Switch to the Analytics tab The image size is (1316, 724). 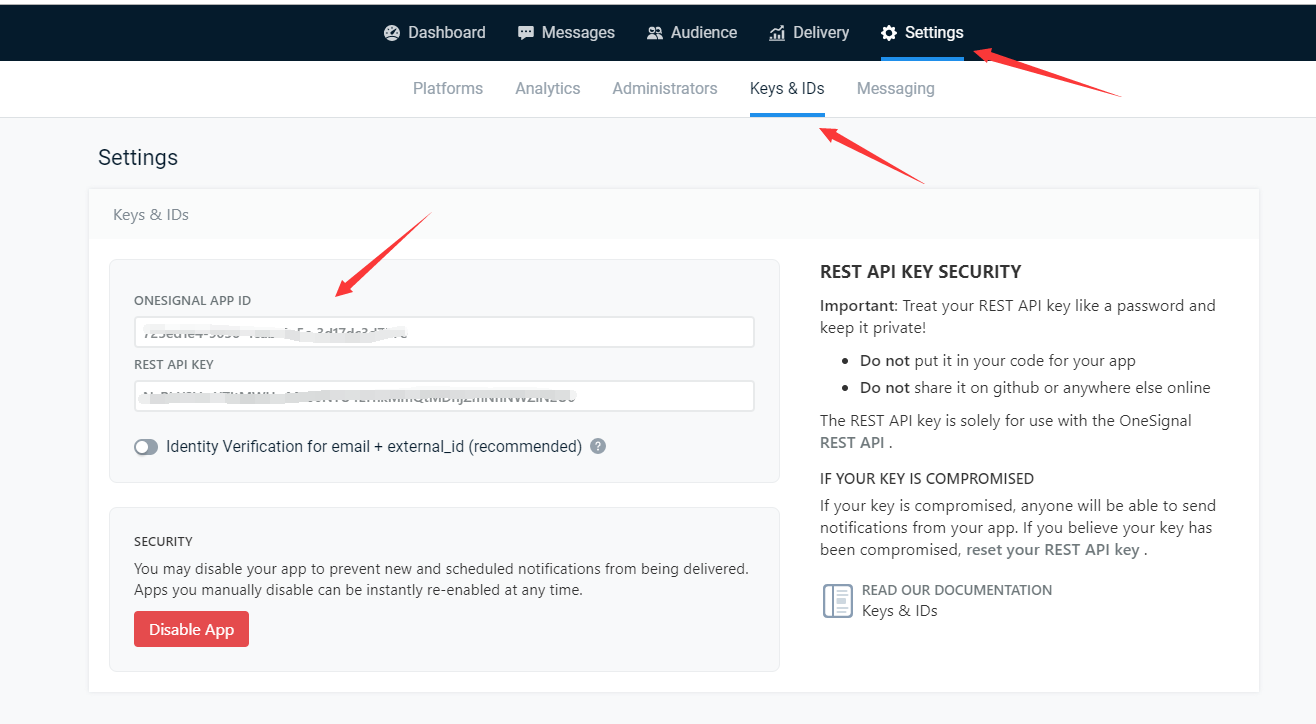548,89
